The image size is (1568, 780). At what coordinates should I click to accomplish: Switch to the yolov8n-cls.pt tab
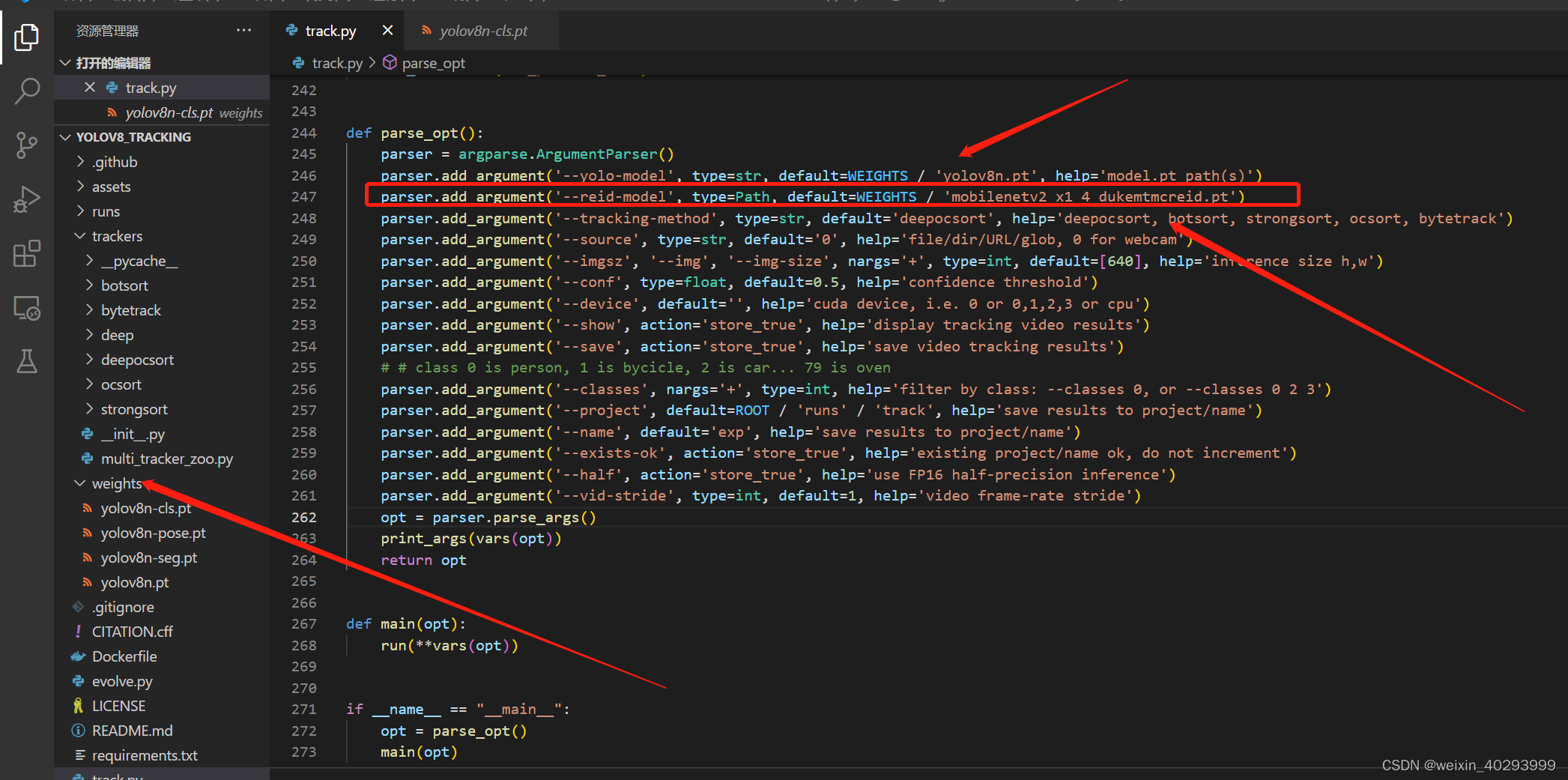483,31
